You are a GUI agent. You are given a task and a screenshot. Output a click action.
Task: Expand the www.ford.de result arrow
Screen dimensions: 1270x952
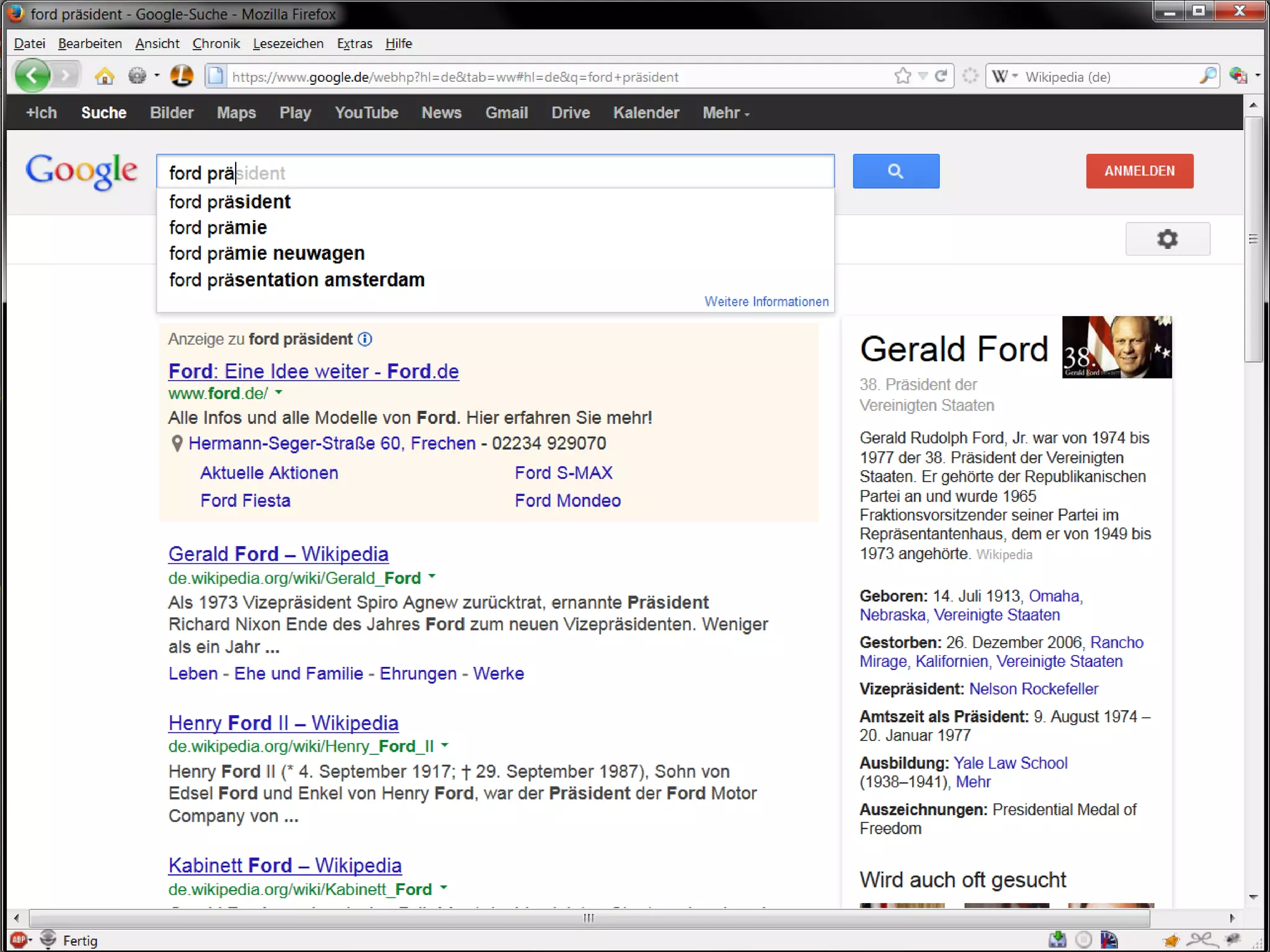tap(278, 392)
